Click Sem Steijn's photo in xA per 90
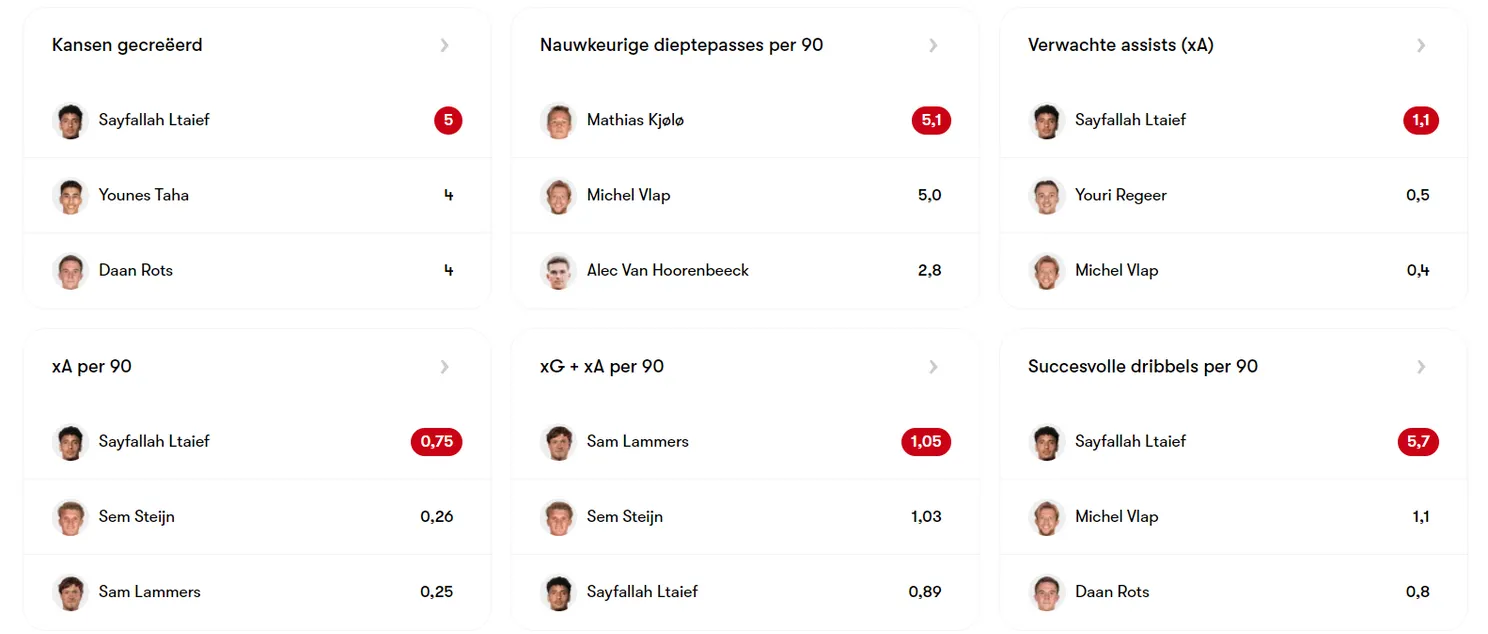The image size is (1488, 634). click(x=70, y=516)
